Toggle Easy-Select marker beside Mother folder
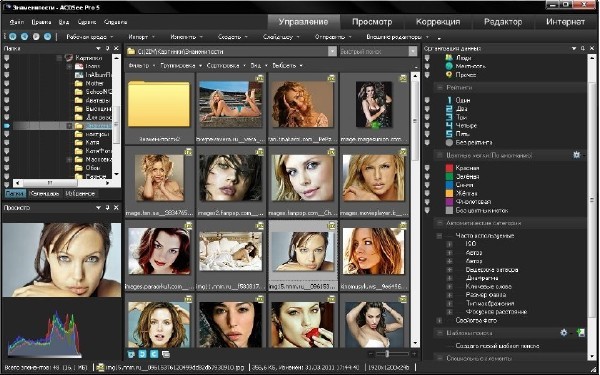This screenshot has height=375, width=600. click(x=7, y=83)
